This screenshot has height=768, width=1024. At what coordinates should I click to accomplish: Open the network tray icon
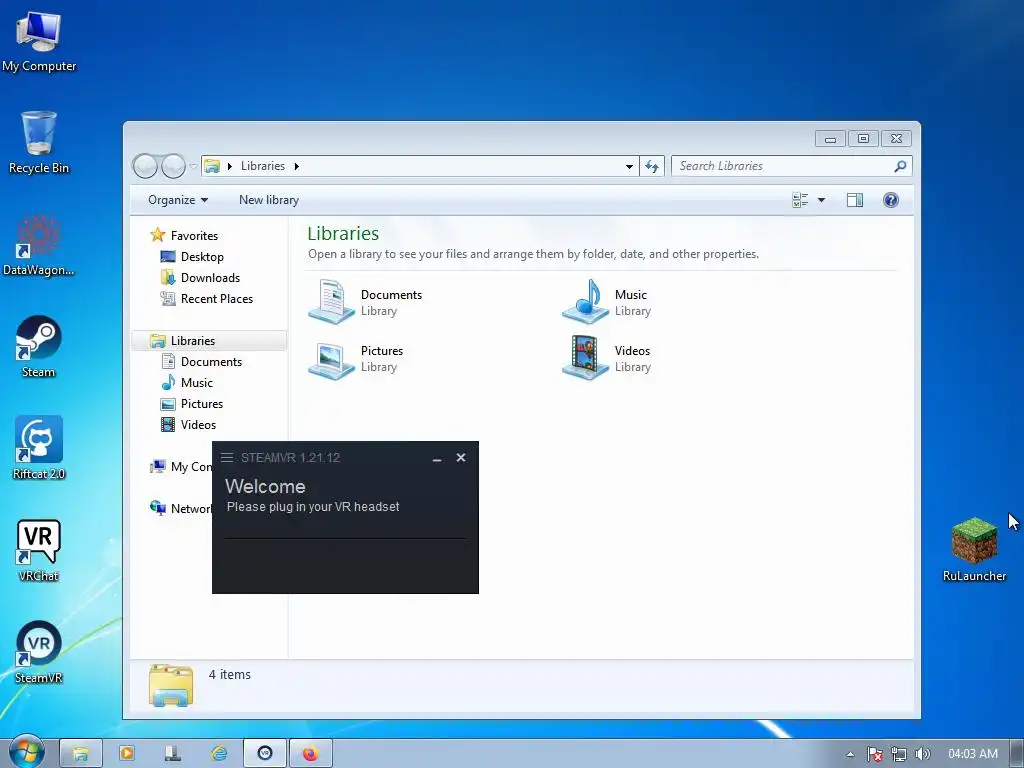(x=899, y=754)
